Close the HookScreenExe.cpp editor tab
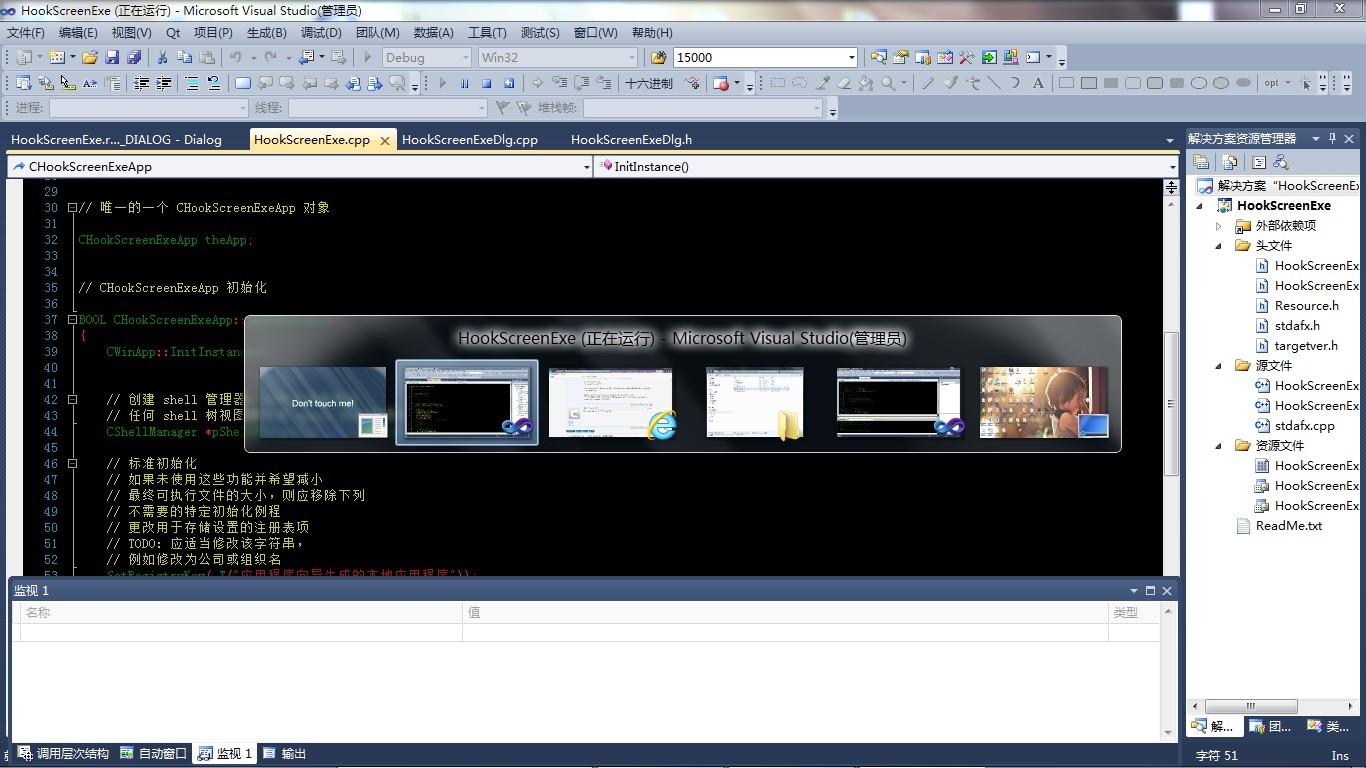The width and height of the screenshot is (1366, 768). click(384, 141)
